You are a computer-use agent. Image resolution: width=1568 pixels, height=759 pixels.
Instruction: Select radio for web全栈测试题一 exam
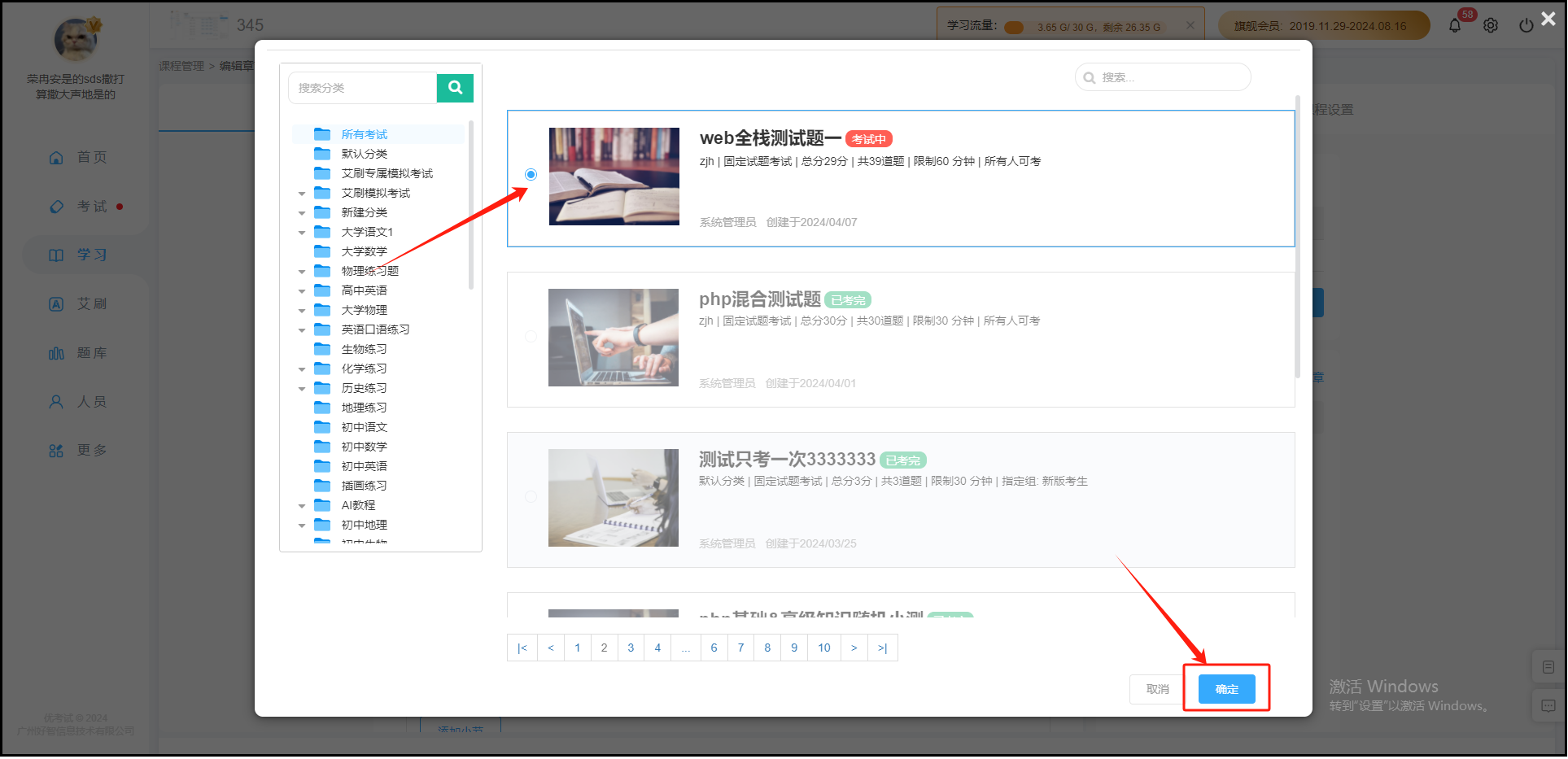531,174
